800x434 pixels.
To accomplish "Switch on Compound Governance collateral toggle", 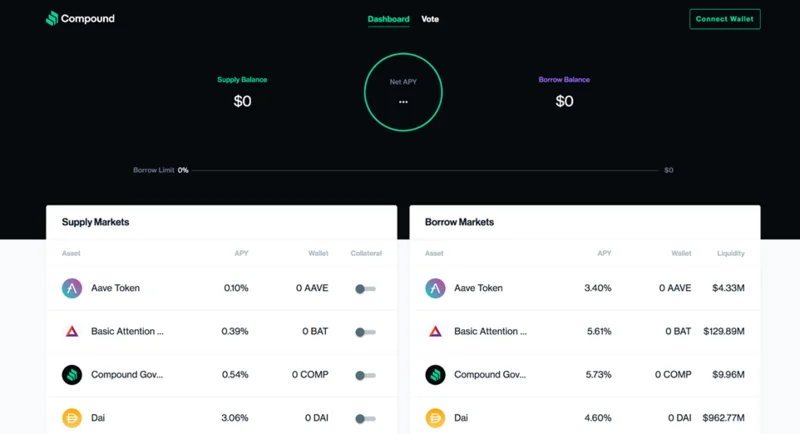I will coord(365,376).
